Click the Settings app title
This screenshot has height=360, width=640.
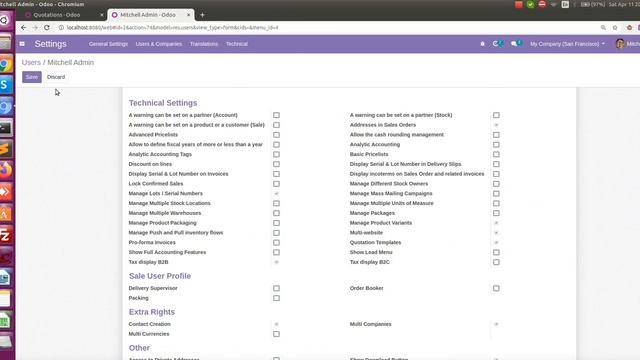point(51,44)
